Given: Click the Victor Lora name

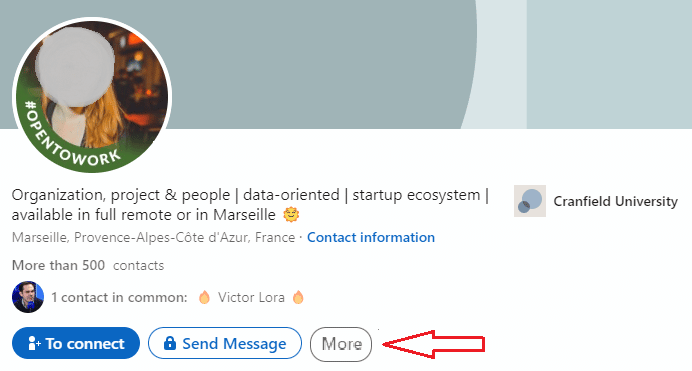Looking at the screenshot, I should click(x=251, y=297).
